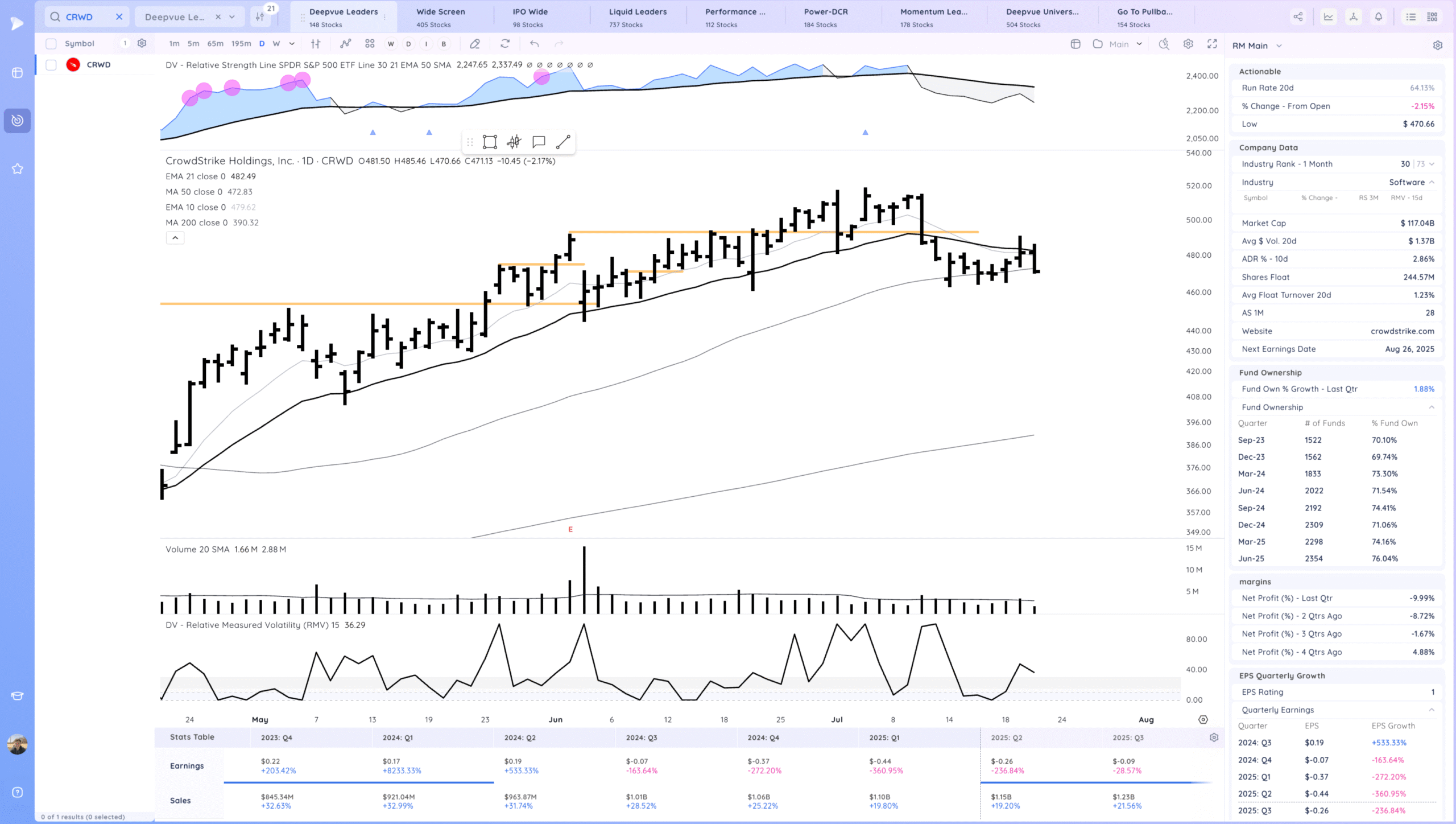Open the indicators icon in chart toolbar
This screenshot has width=1456, height=824.
(x=345, y=44)
